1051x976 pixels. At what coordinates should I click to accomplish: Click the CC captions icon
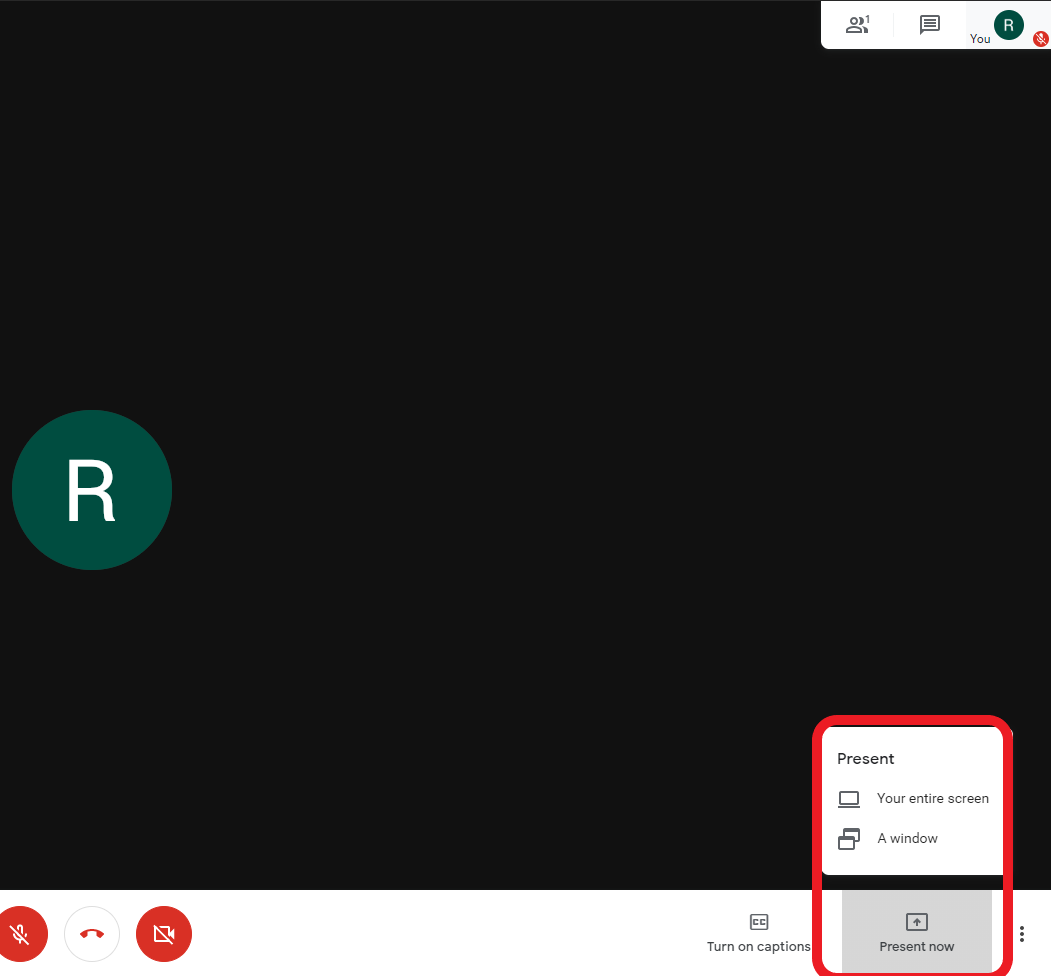pos(759,922)
